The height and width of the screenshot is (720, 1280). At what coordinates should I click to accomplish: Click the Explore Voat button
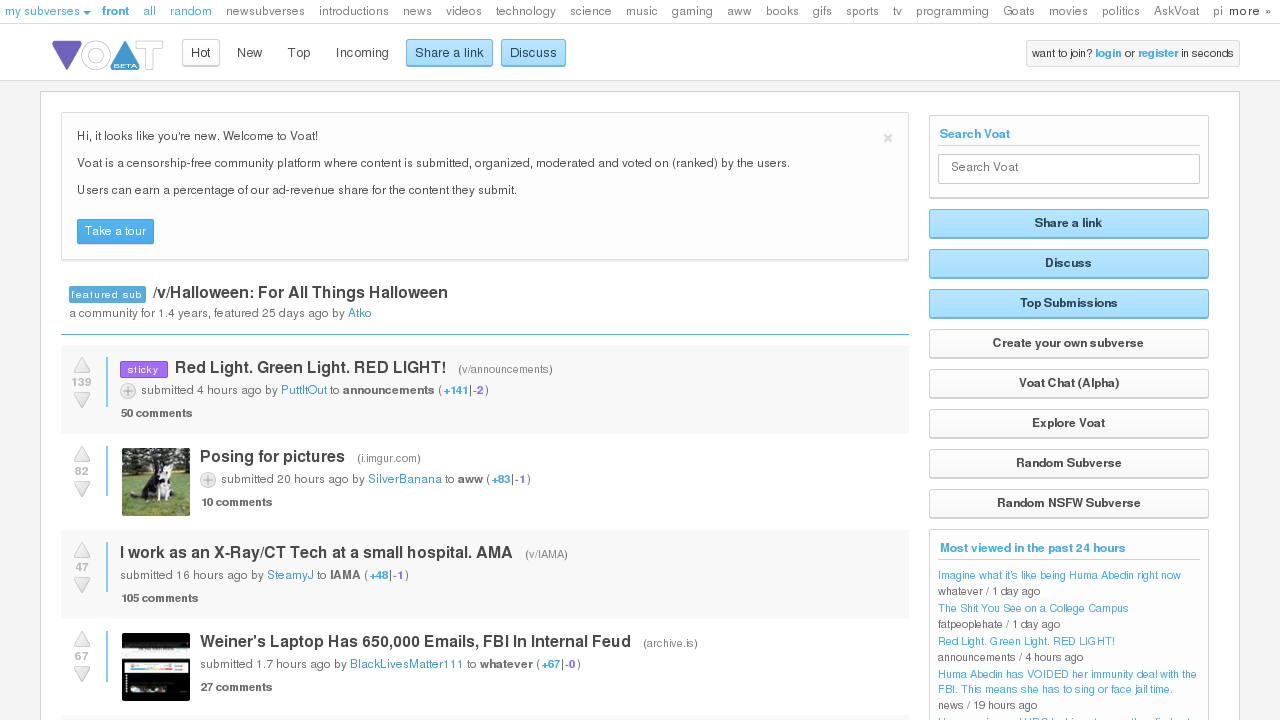[x=1069, y=424]
